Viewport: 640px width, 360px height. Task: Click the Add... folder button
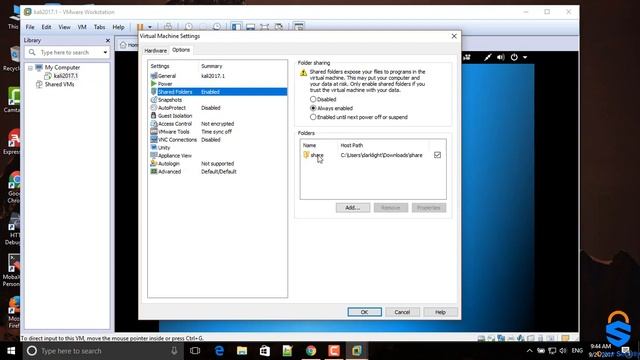click(x=353, y=207)
